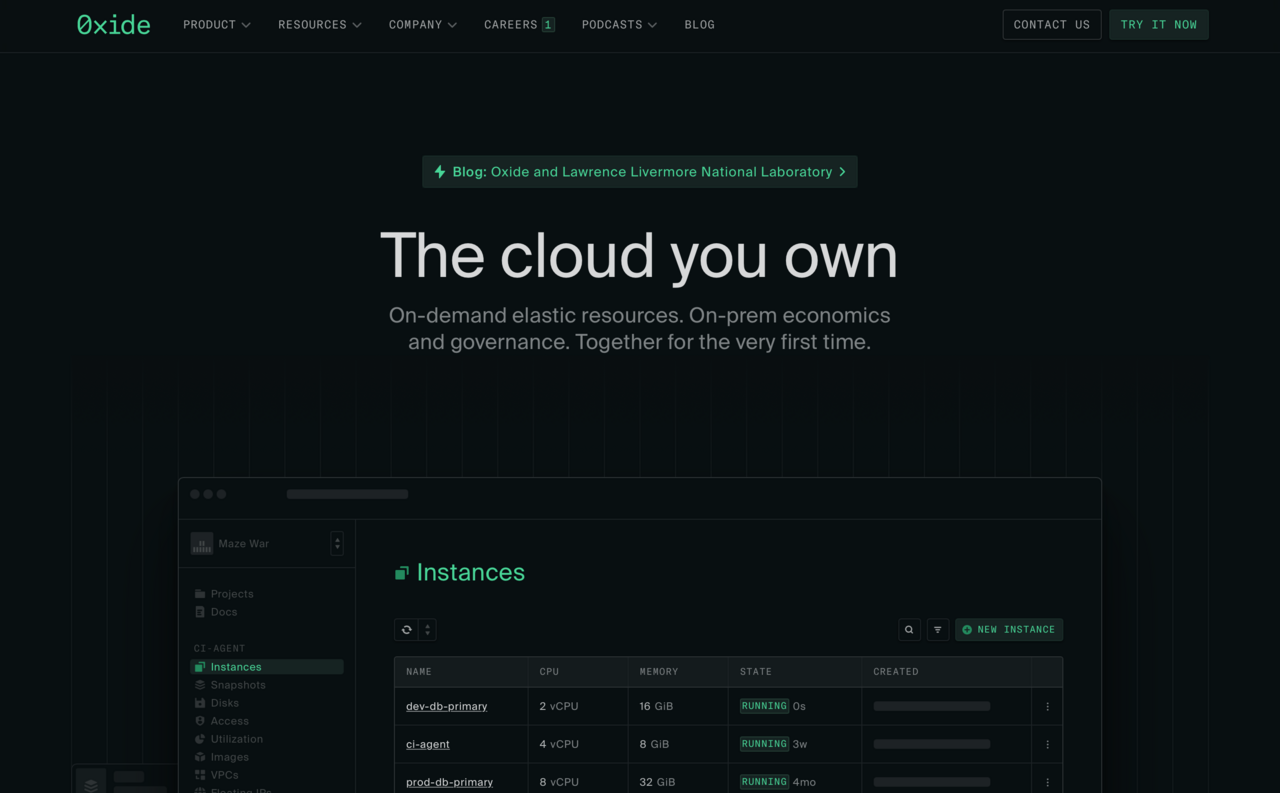Screen dimensions: 1280x793
Task: Expand the Resources navigation menu
Action: (x=319, y=25)
